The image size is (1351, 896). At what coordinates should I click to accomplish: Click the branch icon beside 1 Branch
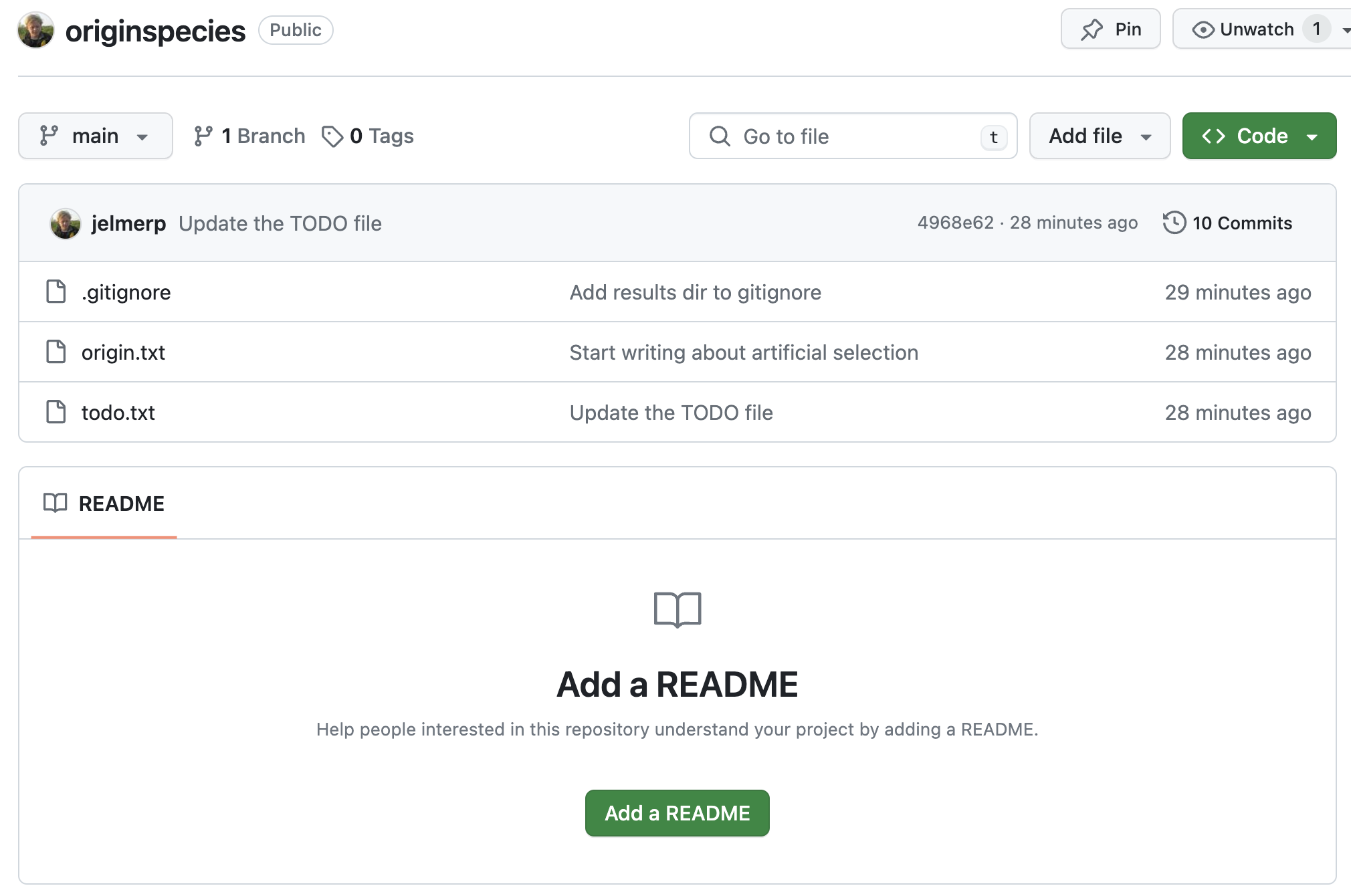pyautogui.click(x=203, y=136)
